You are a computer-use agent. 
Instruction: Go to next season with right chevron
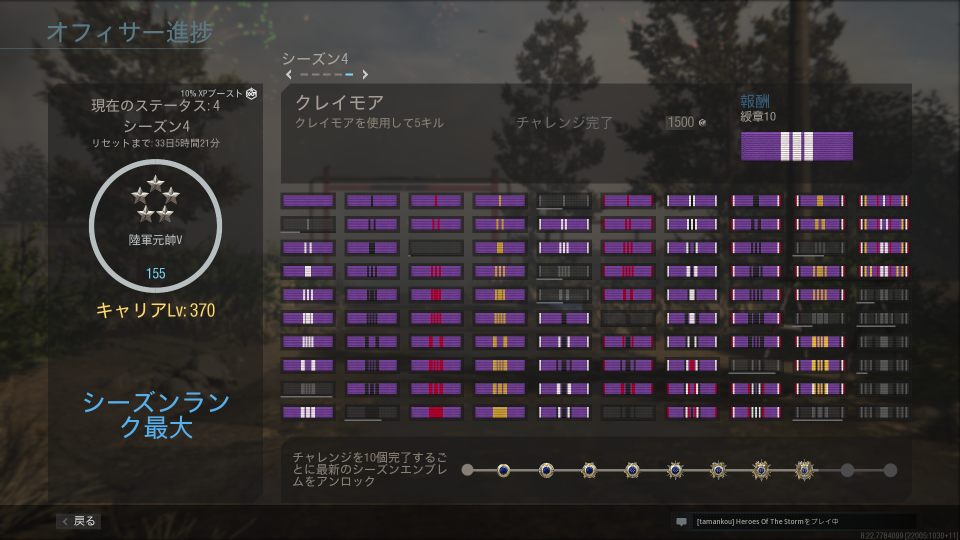tap(365, 75)
